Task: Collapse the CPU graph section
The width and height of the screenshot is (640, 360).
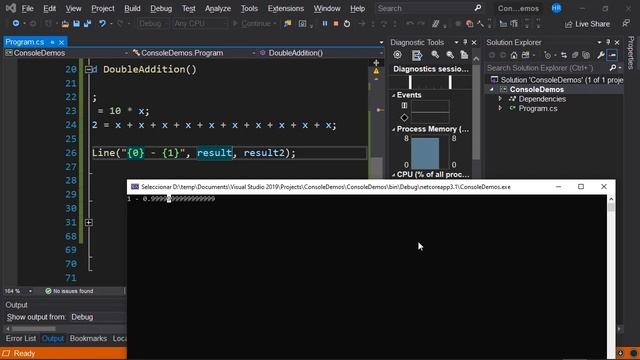Action: [x=393, y=175]
